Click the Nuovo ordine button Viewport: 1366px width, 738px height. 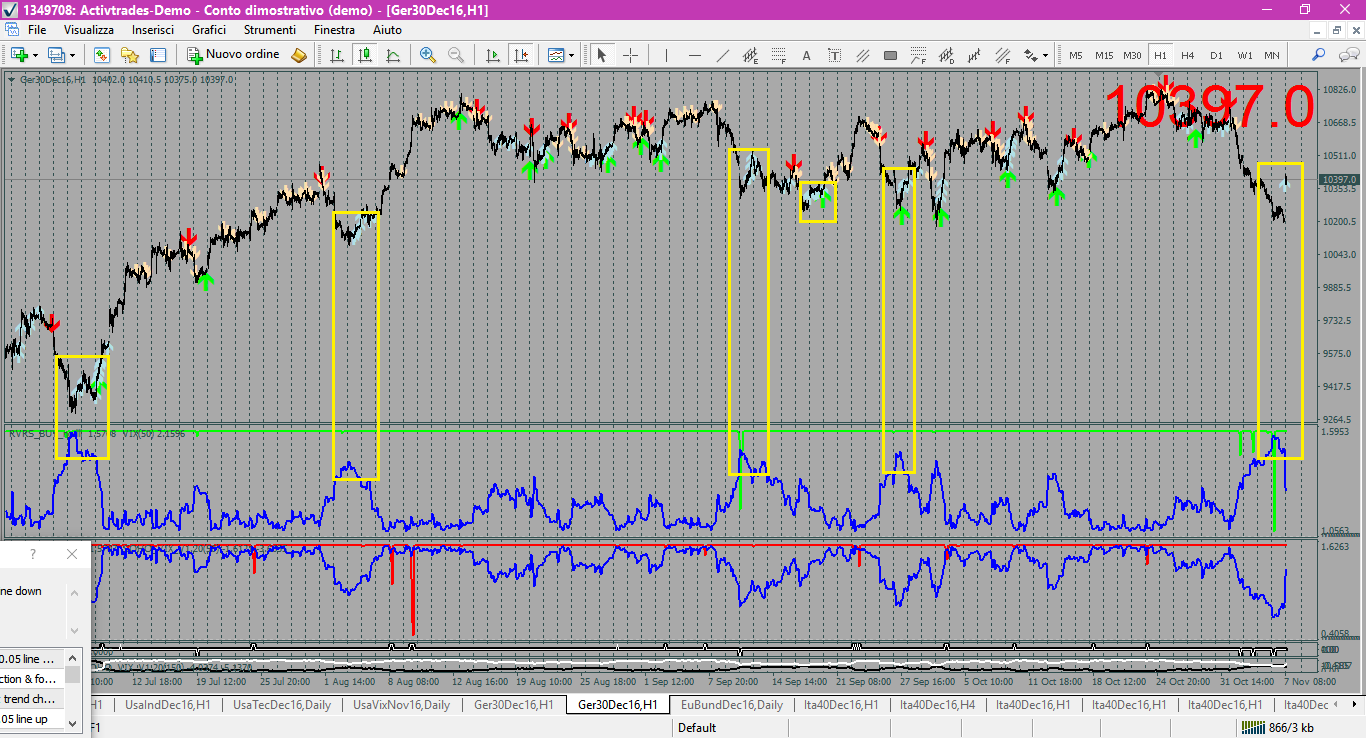coord(235,55)
